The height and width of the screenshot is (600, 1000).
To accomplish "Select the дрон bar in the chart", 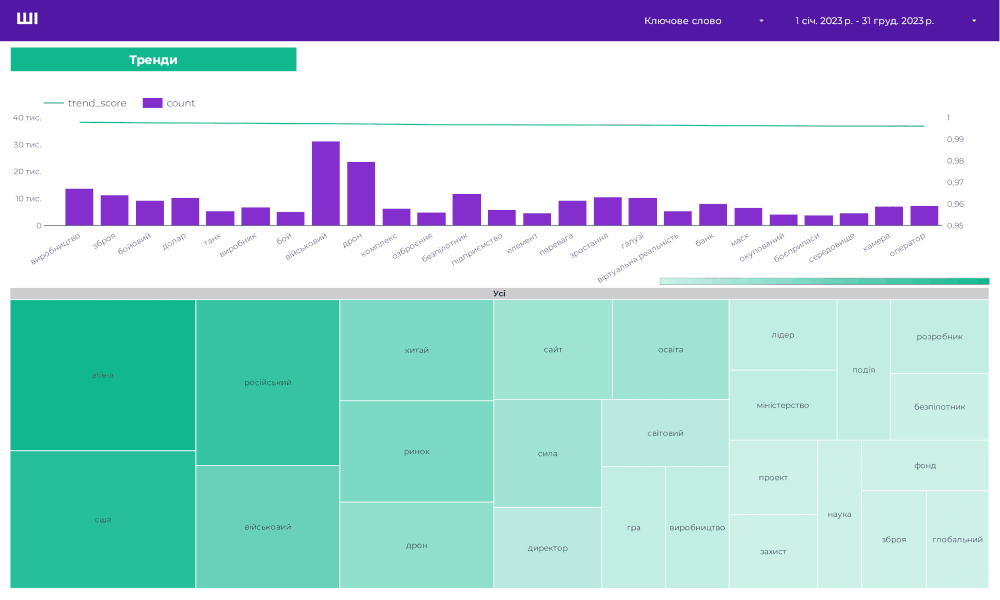I will (361, 193).
